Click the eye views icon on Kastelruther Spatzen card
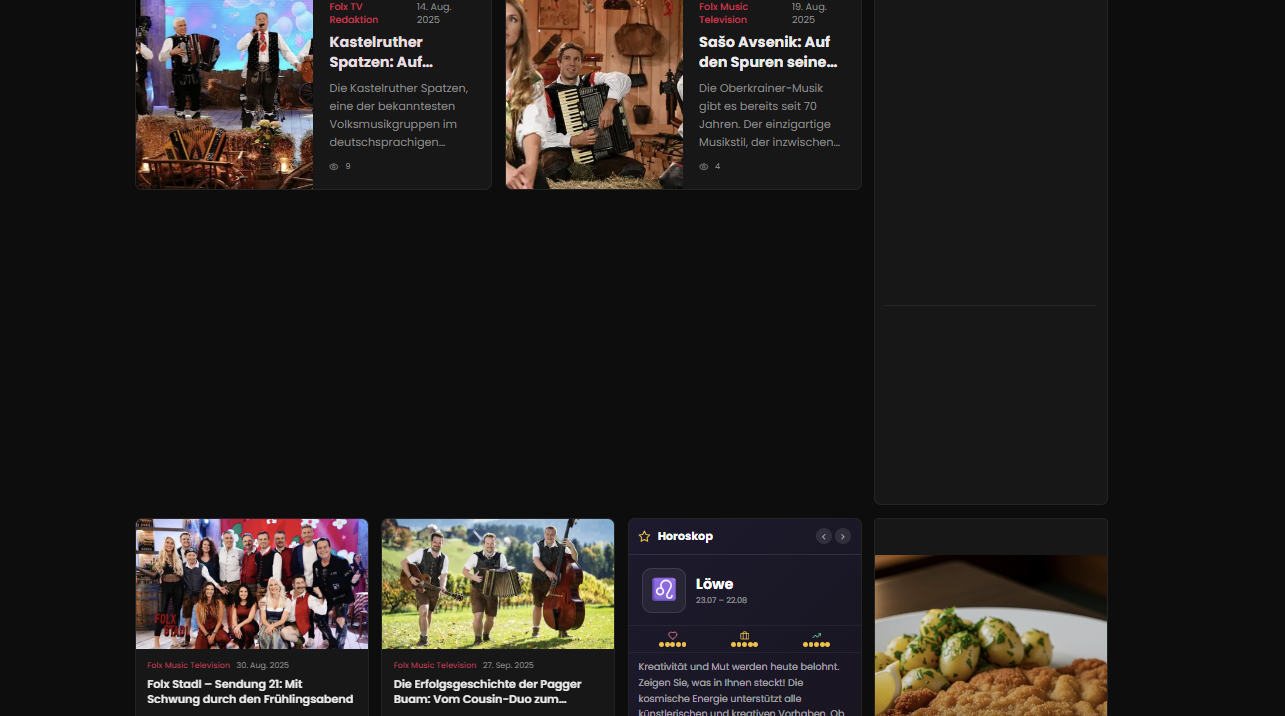The height and width of the screenshot is (716, 1285). 334,166
